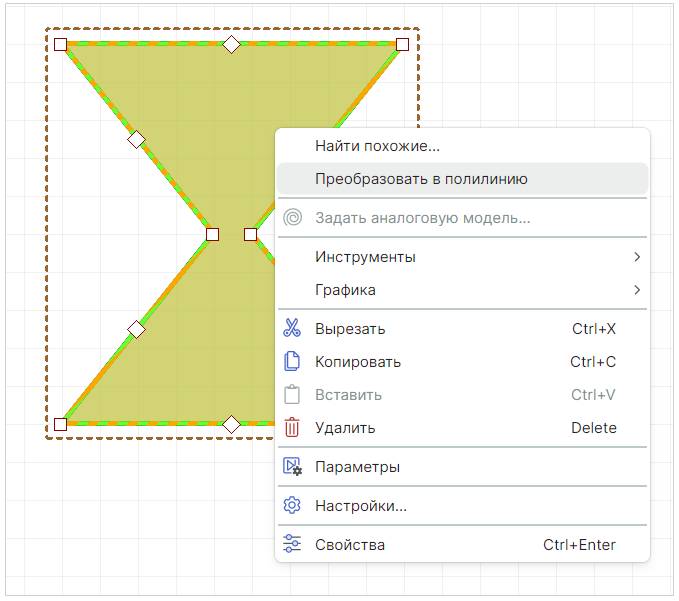Image resolution: width=679 pixels, height=601 pixels.
Task: Click the Delete shortcut label
Action: [x=594, y=428]
